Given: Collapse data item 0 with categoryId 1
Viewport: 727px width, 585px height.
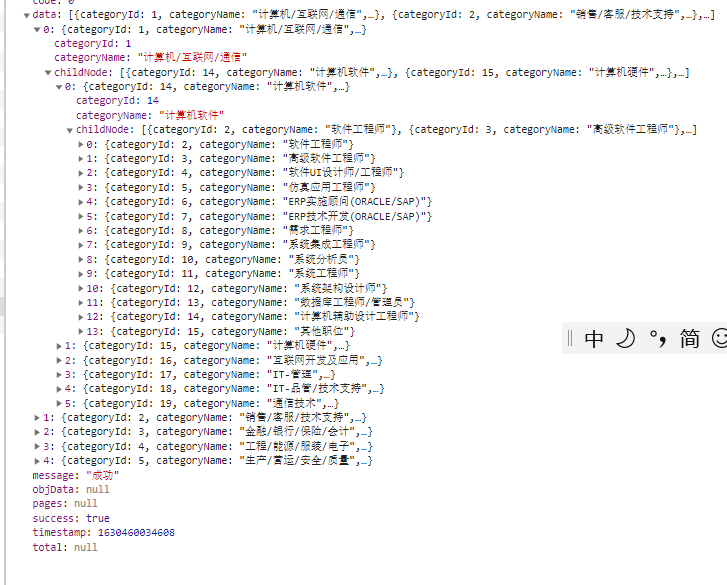Looking at the screenshot, I should tap(37, 30).
